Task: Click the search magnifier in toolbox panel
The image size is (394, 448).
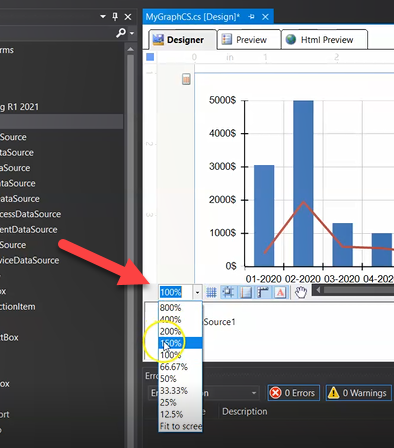Action: [x=121, y=33]
